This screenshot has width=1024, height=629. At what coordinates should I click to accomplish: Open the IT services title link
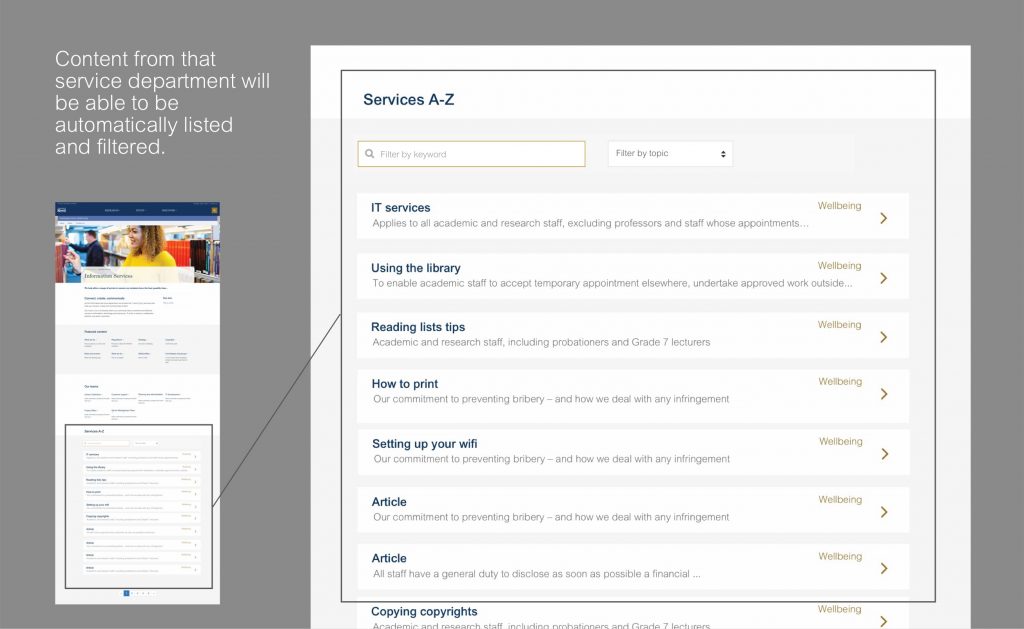400,208
